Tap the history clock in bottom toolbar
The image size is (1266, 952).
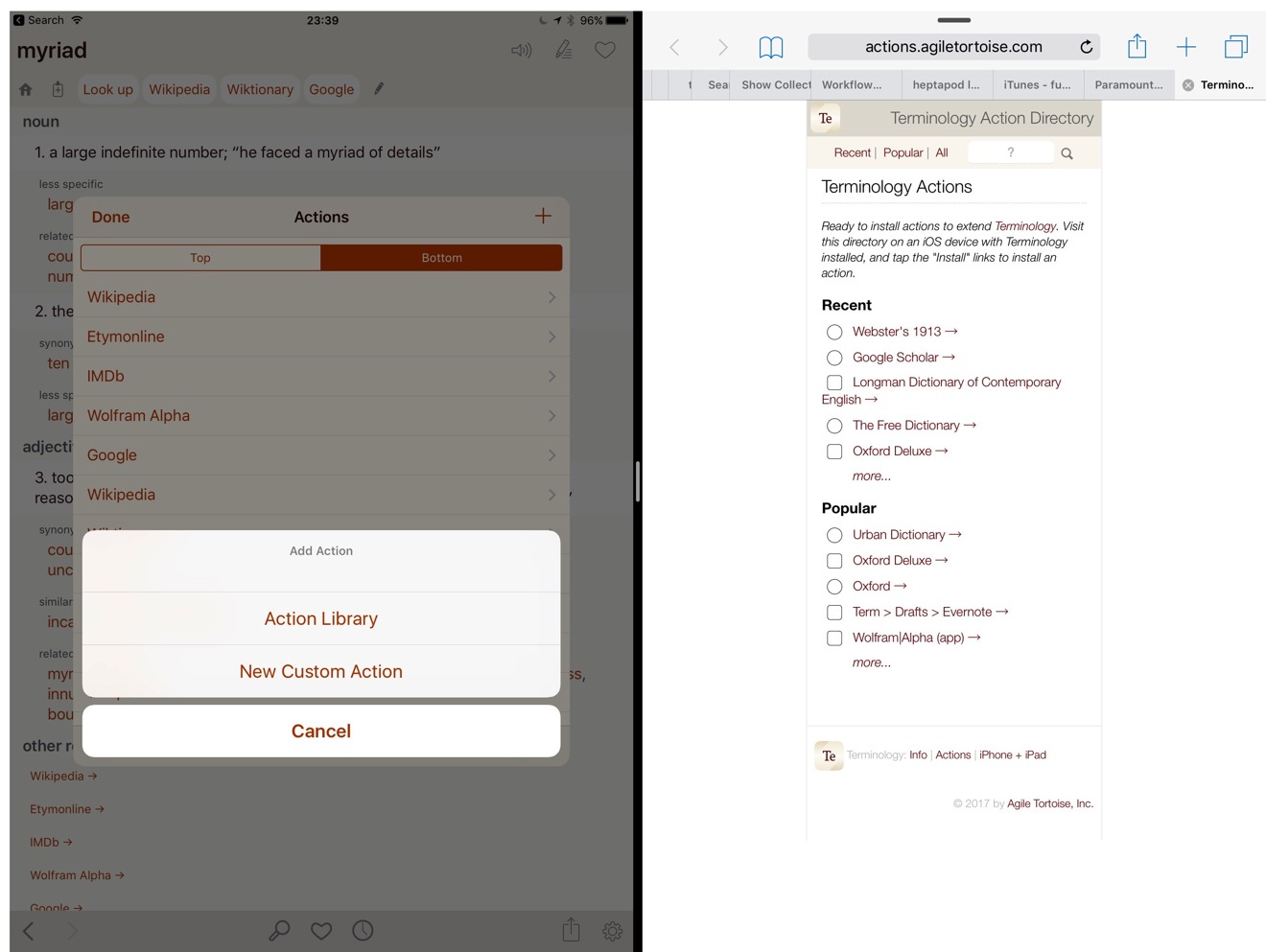pyautogui.click(x=363, y=930)
